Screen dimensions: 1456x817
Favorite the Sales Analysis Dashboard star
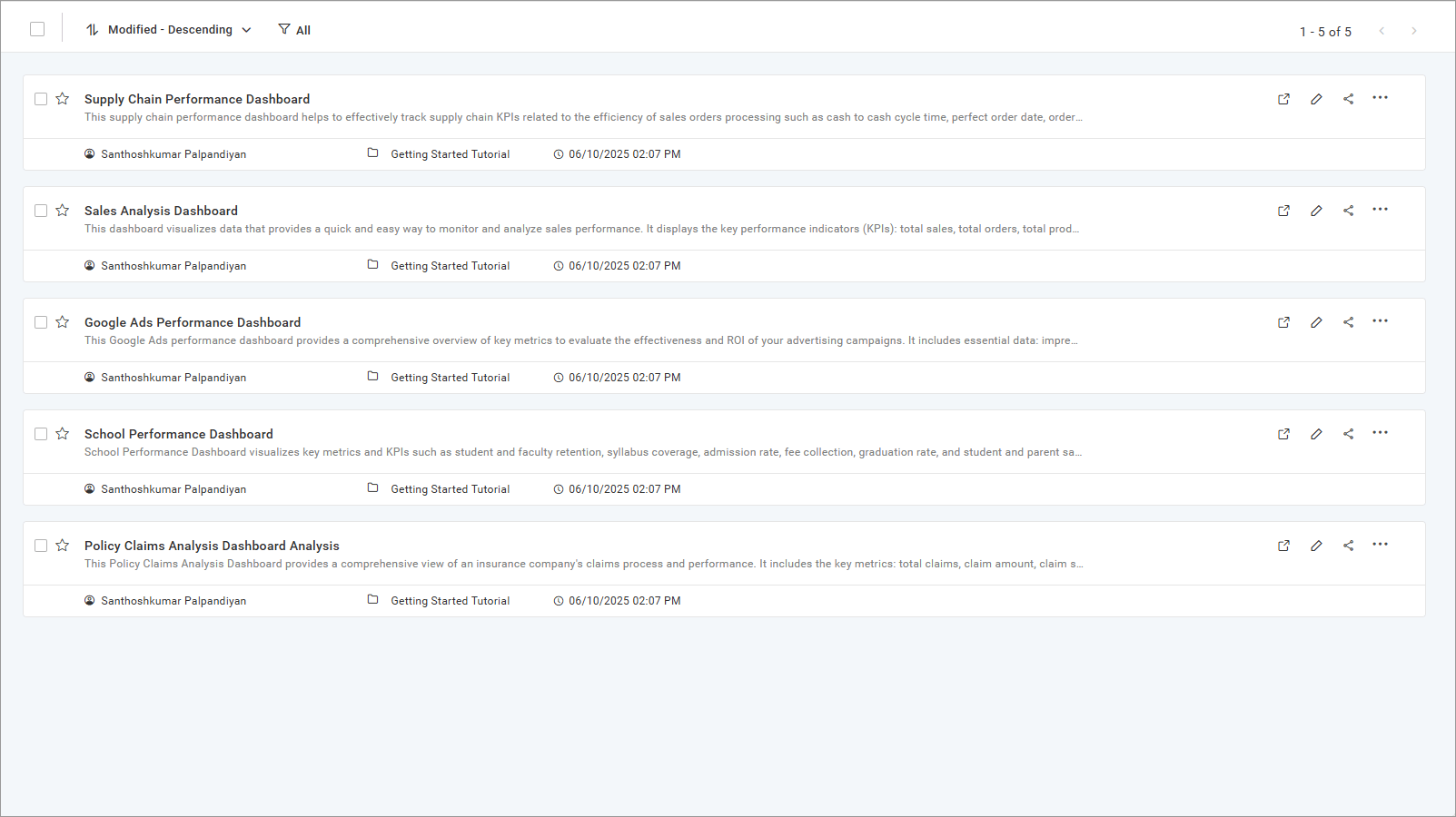click(62, 210)
